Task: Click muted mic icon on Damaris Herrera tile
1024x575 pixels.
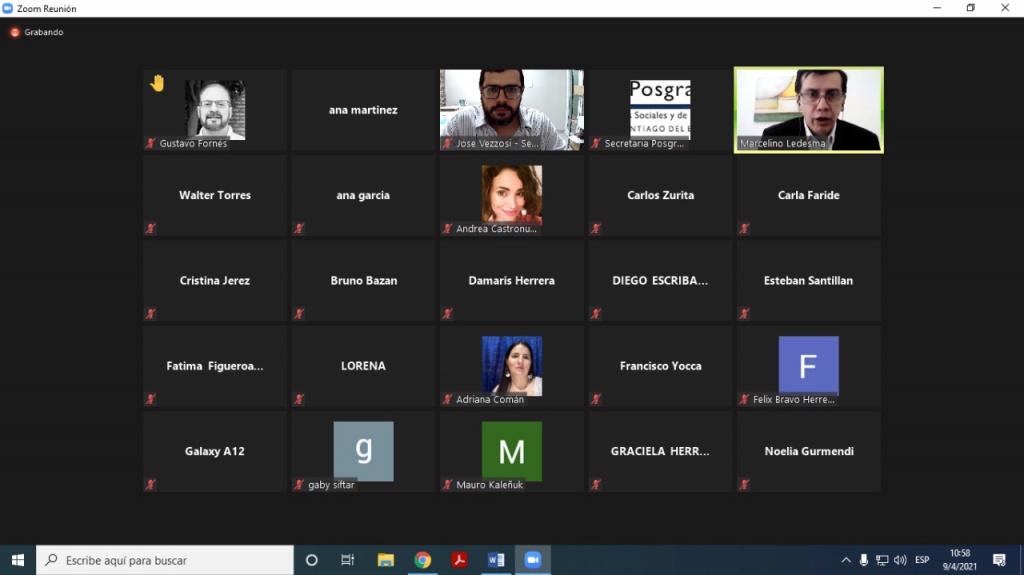Action: coord(447,314)
